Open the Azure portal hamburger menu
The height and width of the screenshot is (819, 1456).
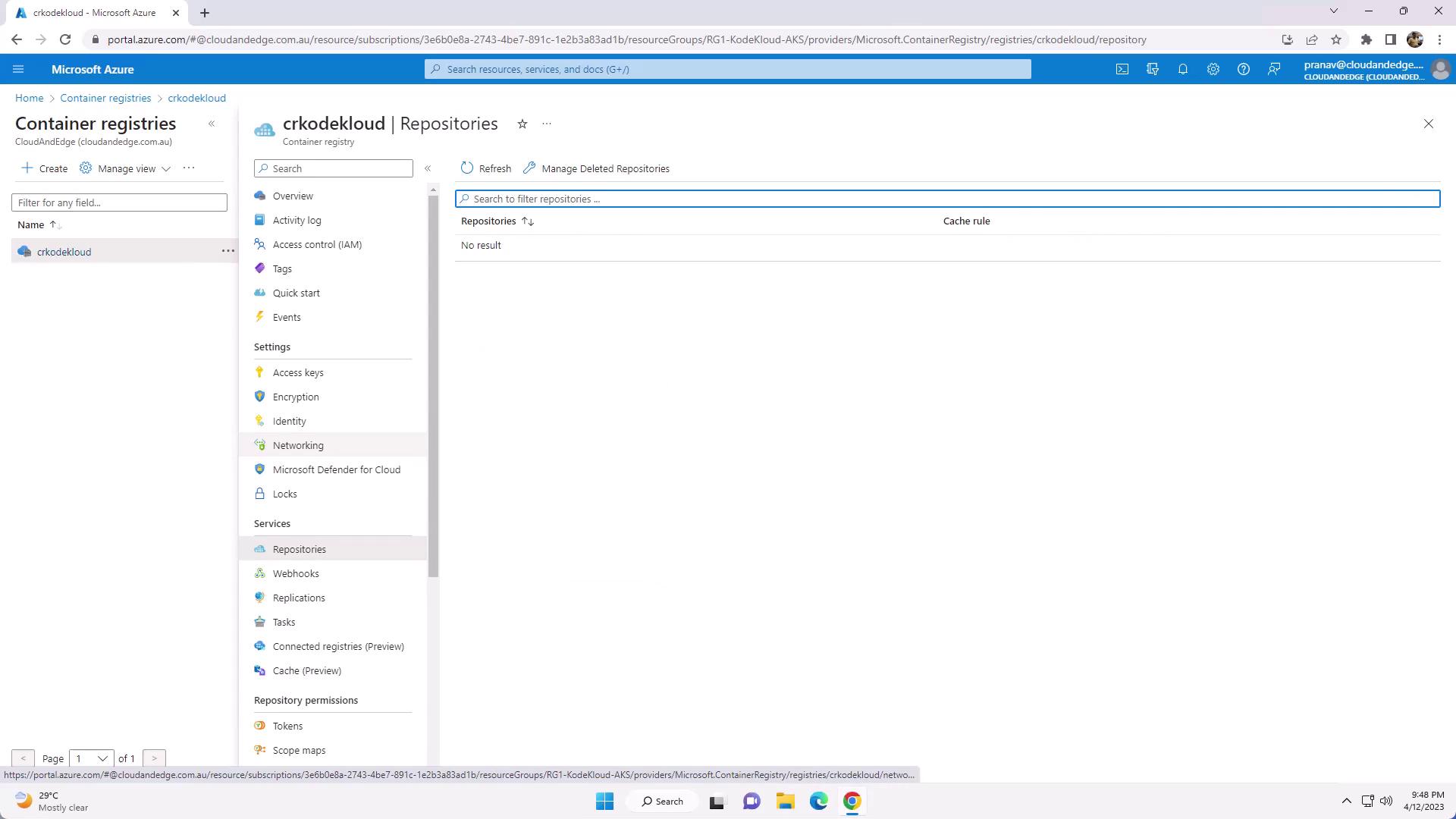point(18,69)
